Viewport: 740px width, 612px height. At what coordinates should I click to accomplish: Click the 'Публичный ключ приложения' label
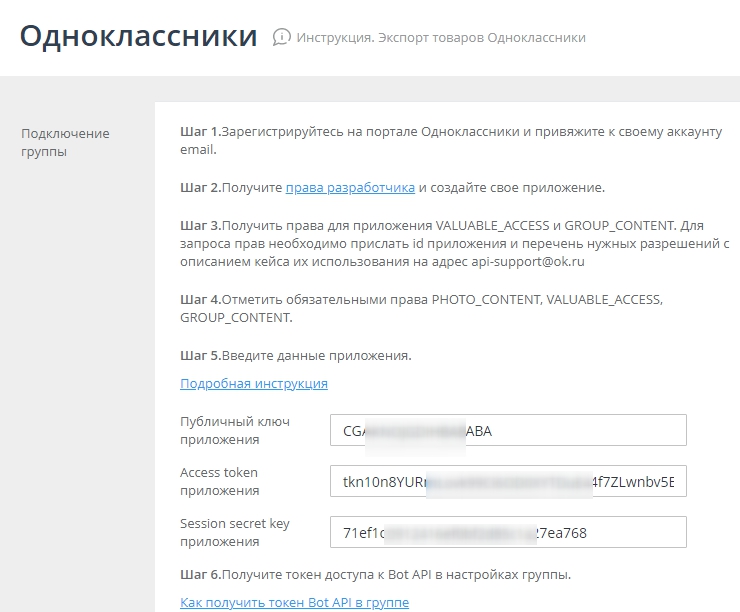234,430
